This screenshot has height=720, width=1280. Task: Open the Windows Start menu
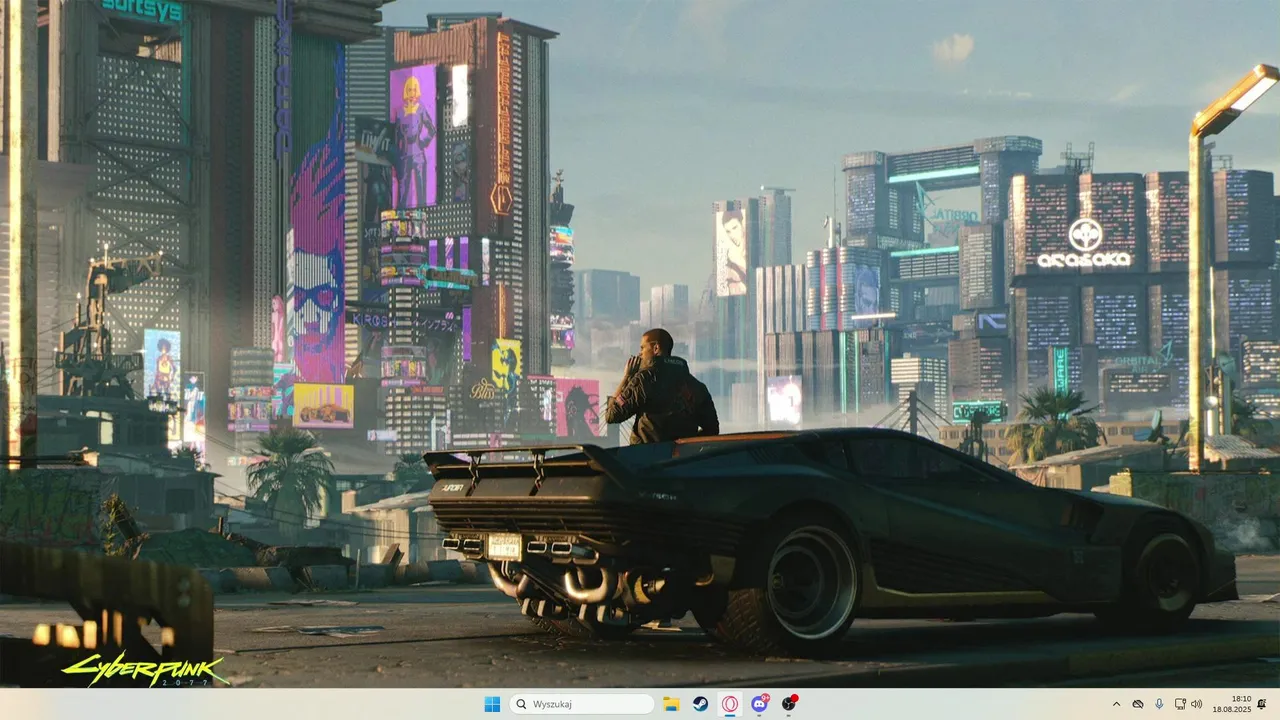(492, 704)
